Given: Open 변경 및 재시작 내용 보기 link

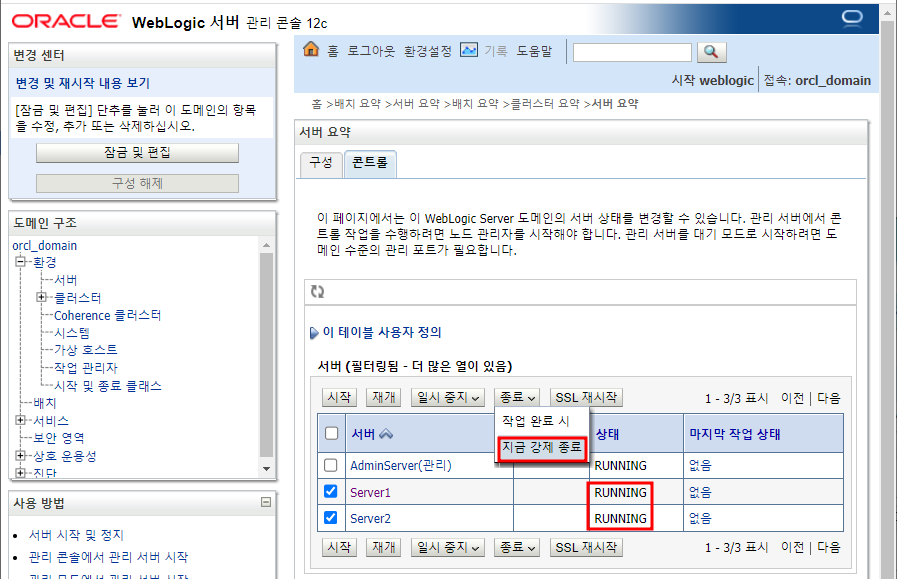Looking at the screenshot, I should click(83, 83).
